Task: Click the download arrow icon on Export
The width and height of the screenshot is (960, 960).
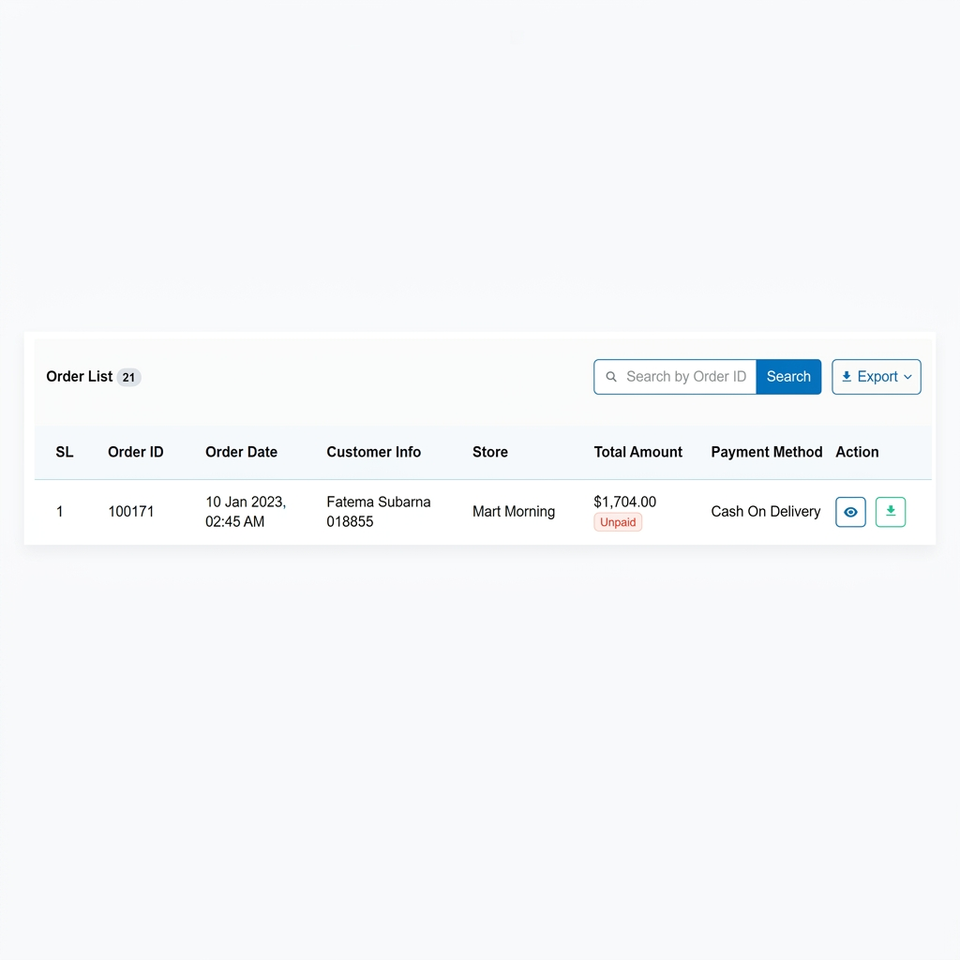Action: [x=846, y=377]
